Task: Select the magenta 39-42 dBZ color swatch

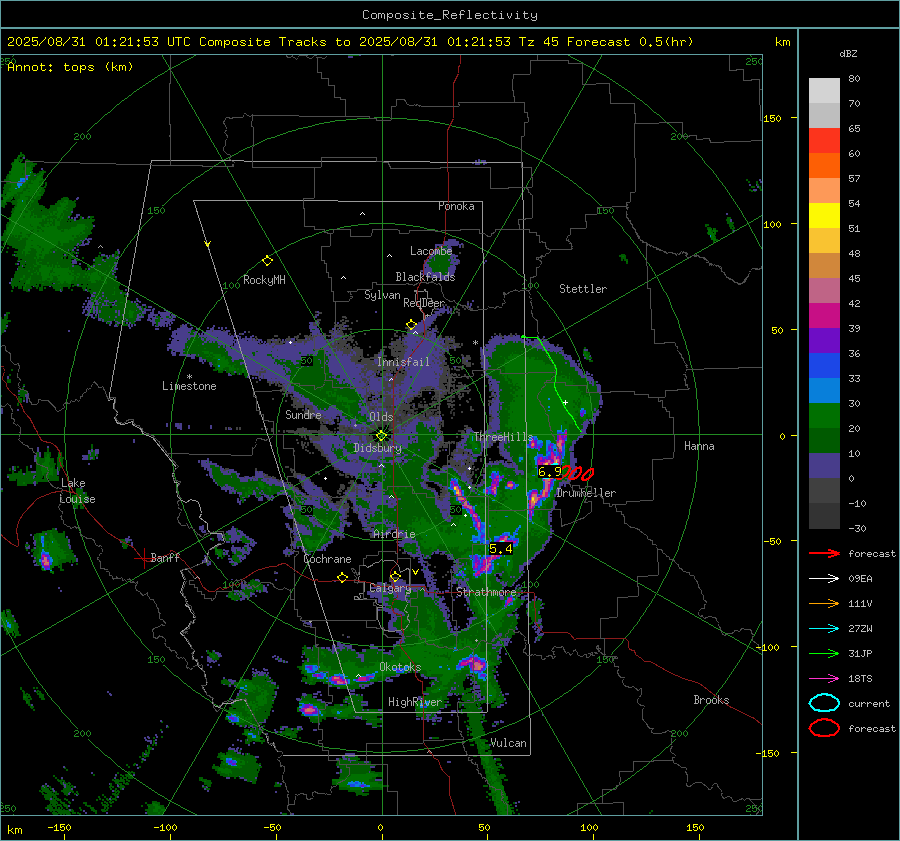Action: coord(824,316)
